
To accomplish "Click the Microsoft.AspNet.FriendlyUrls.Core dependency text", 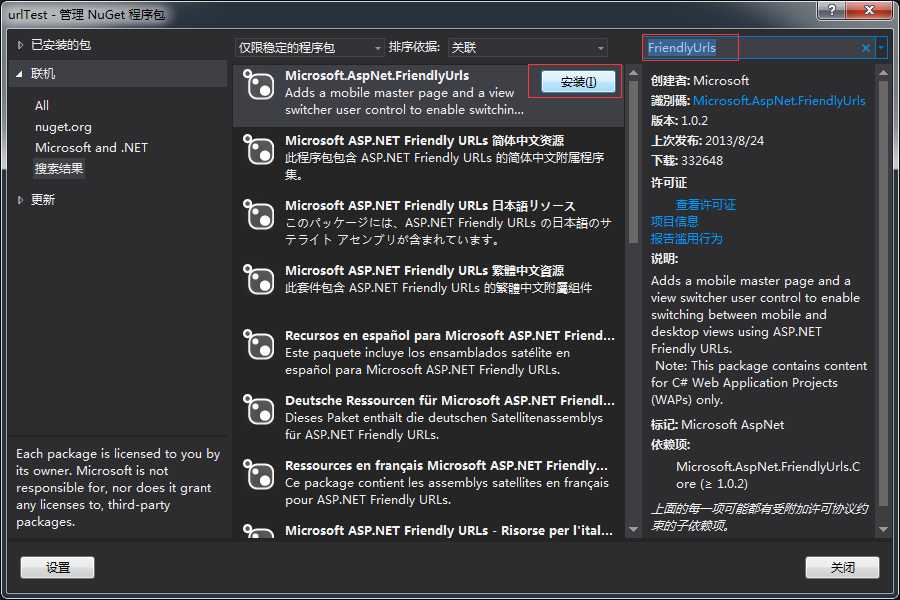I will point(768,475).
